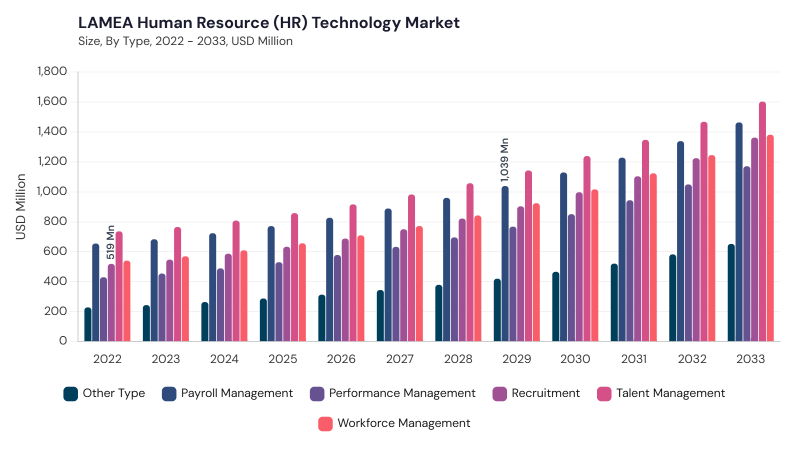
Task: Toggle the Recruitment legend label
Action: point(546,393)
